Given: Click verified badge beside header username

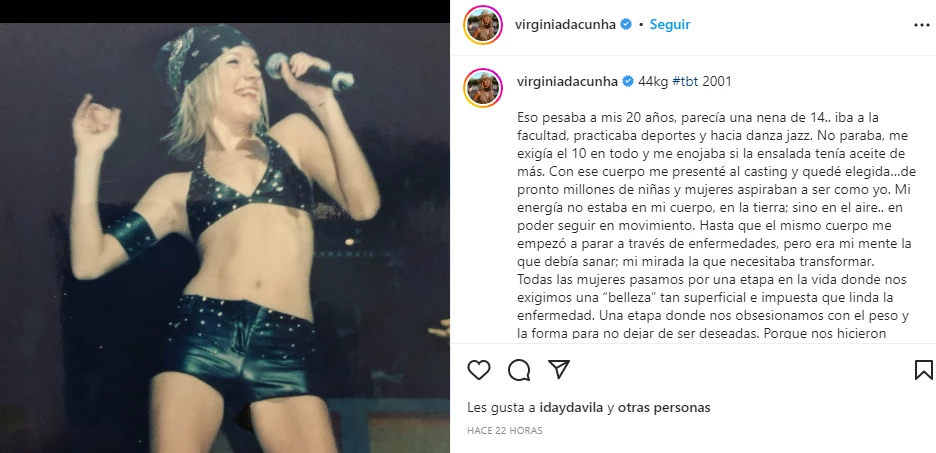Looking at the screenshot, I should pyautogui.click(x=626, y=24).
